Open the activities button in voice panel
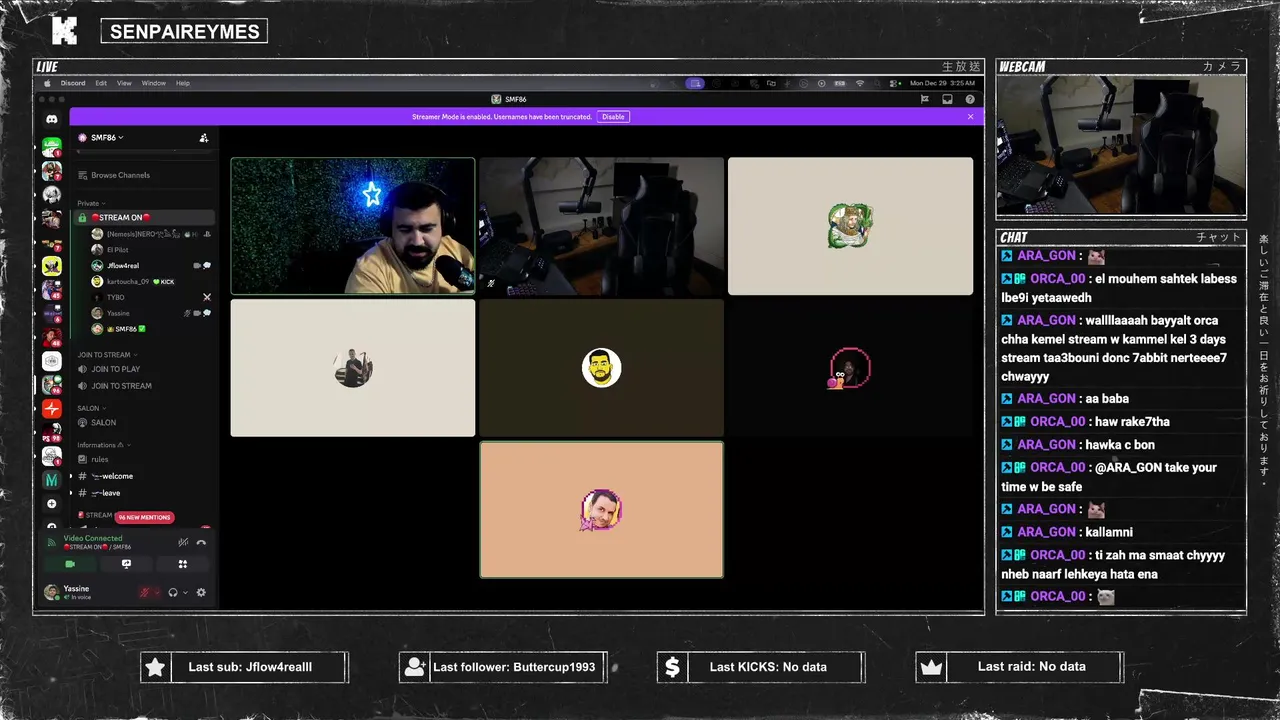 click(182, 564)
